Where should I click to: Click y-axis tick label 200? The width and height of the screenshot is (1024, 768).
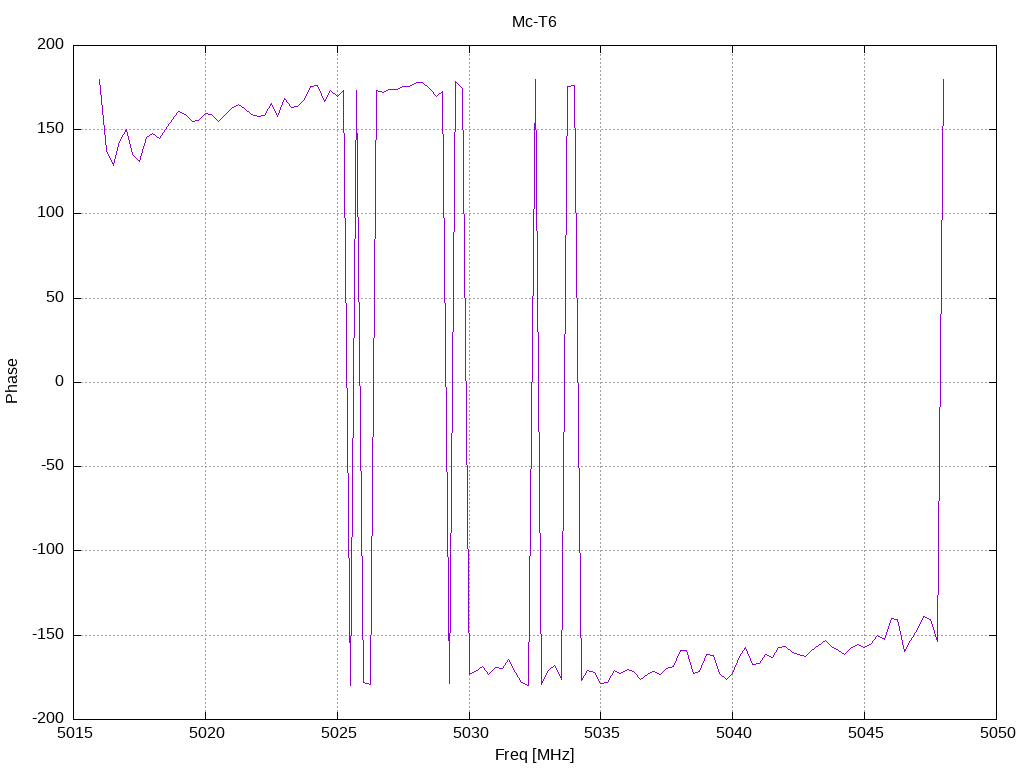click(51, 44)
